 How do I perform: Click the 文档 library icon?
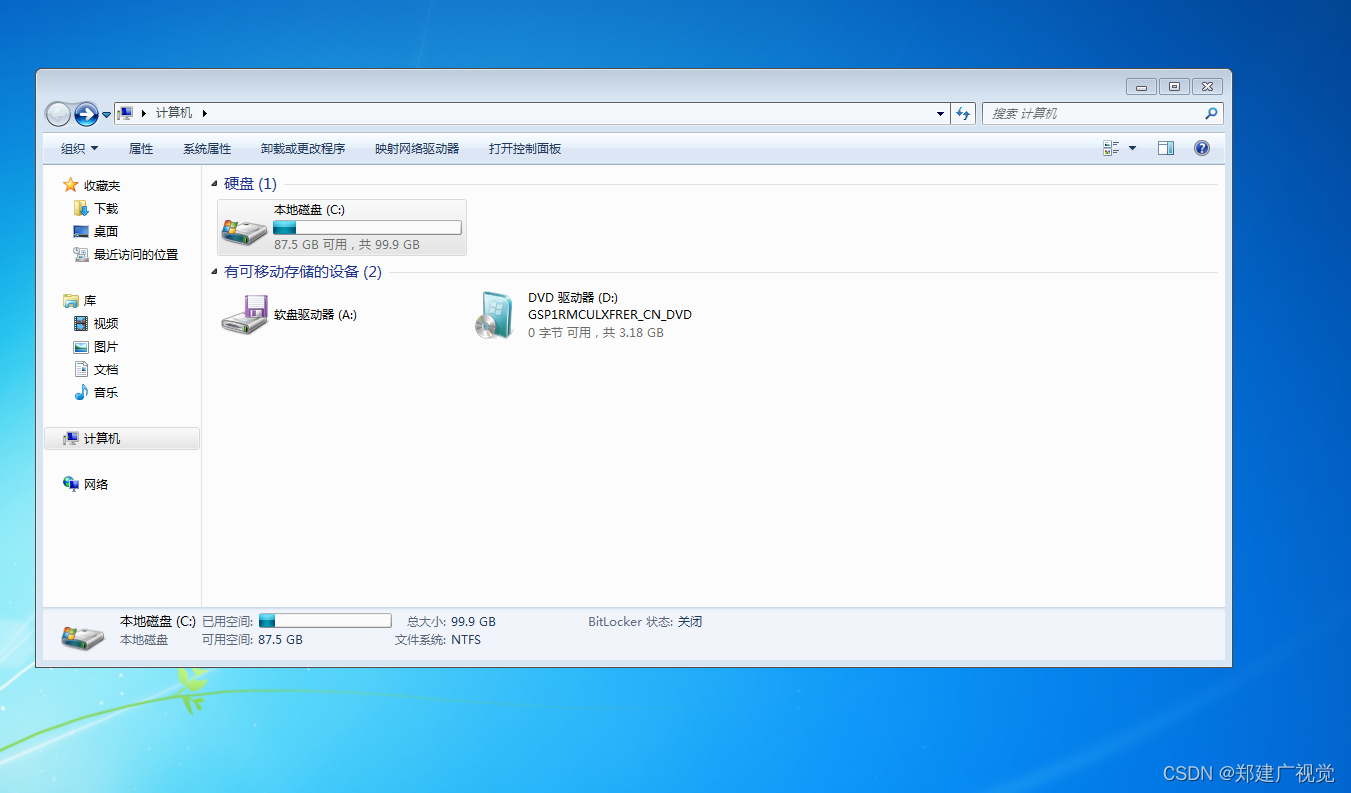click(81, 369)
